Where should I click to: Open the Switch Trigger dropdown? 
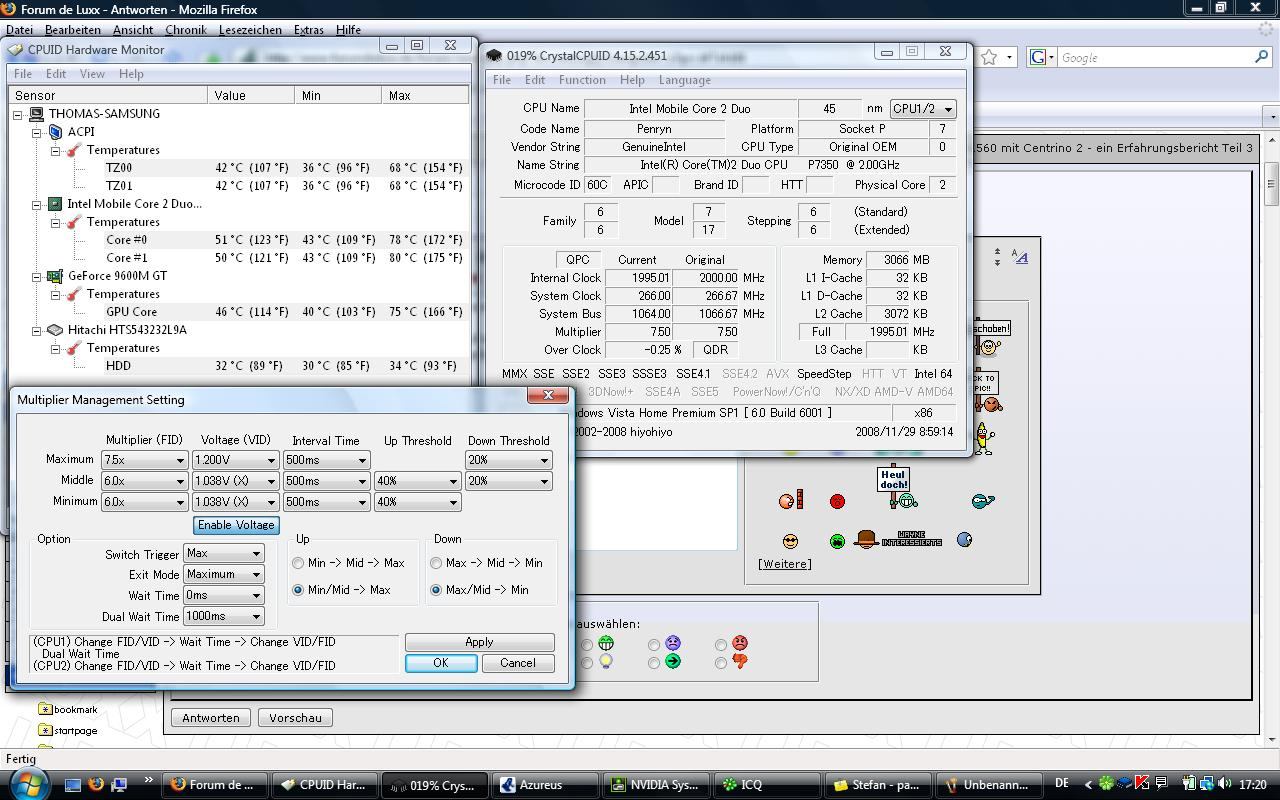point(224,553)
